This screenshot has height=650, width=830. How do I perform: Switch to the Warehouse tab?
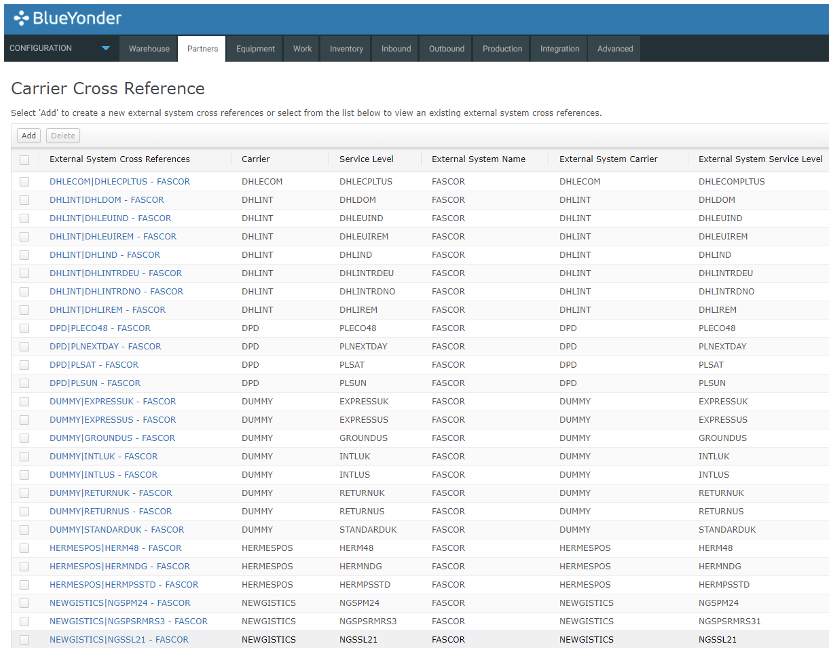pyautogui.click(x=149, y=49)
